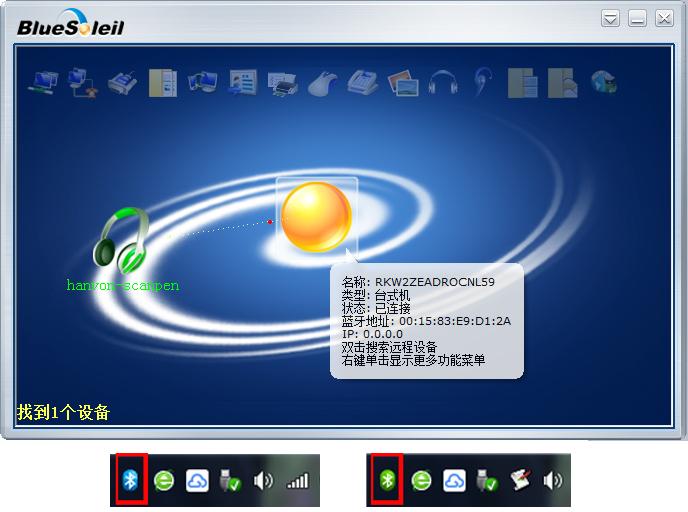The width and height of the screenshot is (688, 512).
Task: Select the Personal Area Networking service icon
Action: click(43, 82)
